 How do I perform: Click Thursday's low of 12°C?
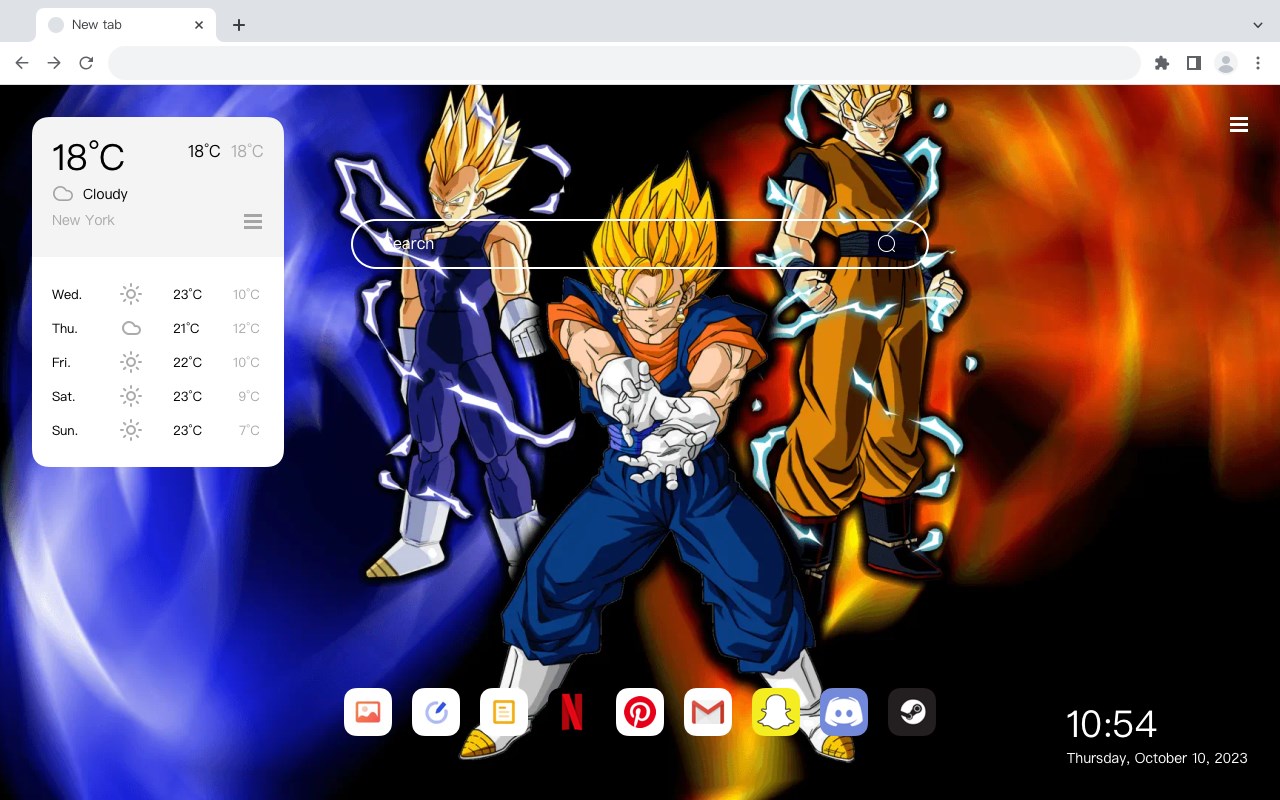pyautogui.click(x=246, y=328)
